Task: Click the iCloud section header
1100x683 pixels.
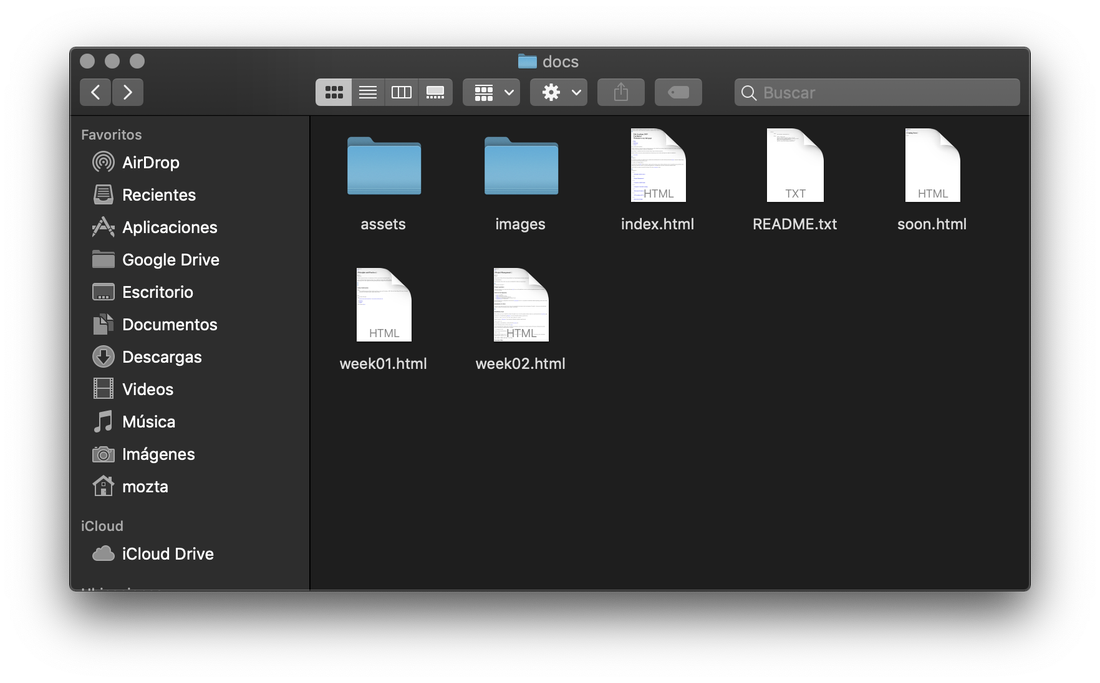Action: click(102, 526)
